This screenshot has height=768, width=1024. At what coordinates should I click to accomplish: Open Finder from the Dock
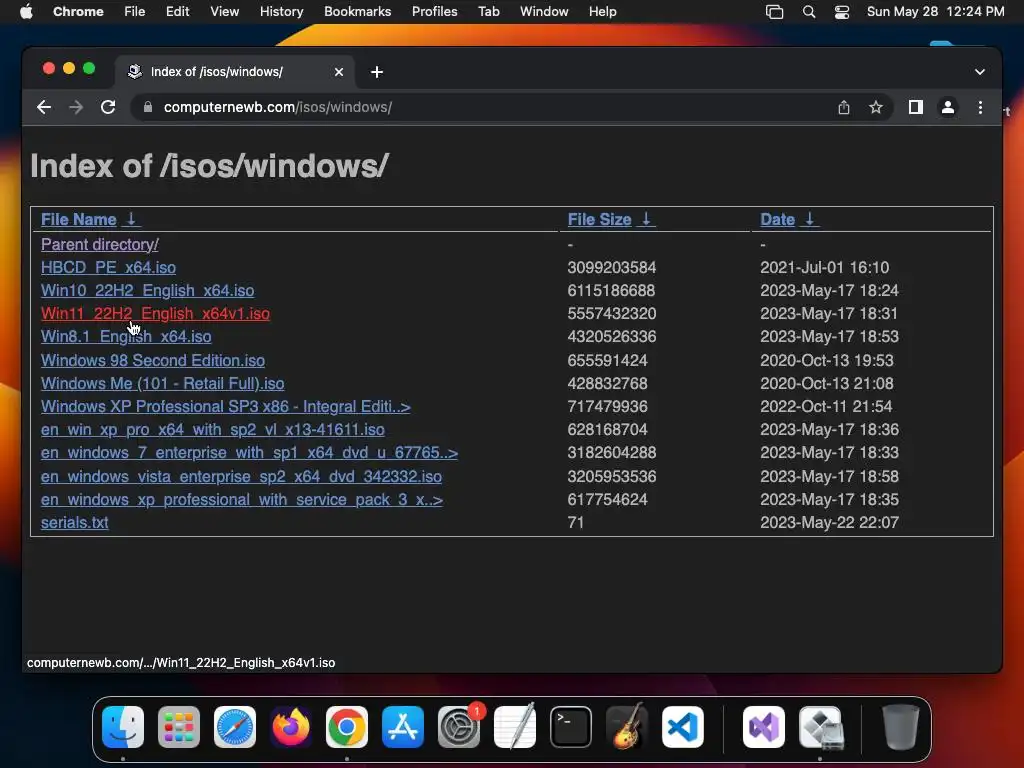click(x=123, y=727)
